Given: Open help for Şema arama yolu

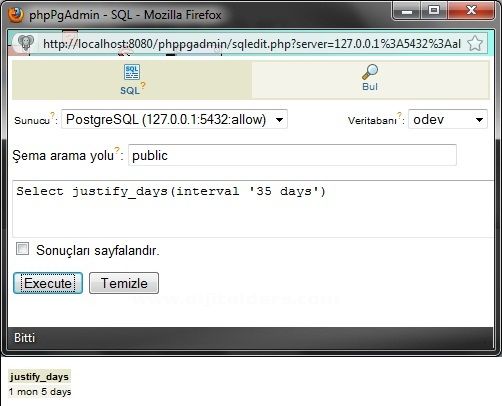Looking at the screenshot, I should point(117,150).
